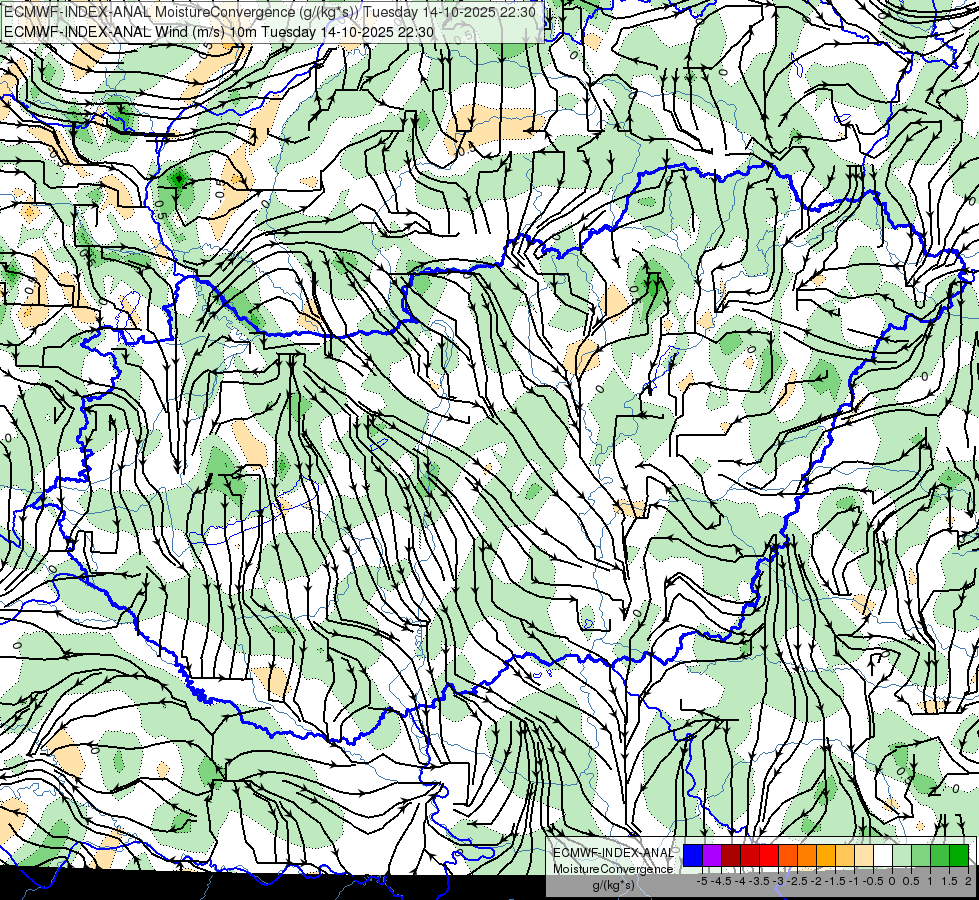
Task: Click the legend tick label -3.5
Action: [759, 881]
